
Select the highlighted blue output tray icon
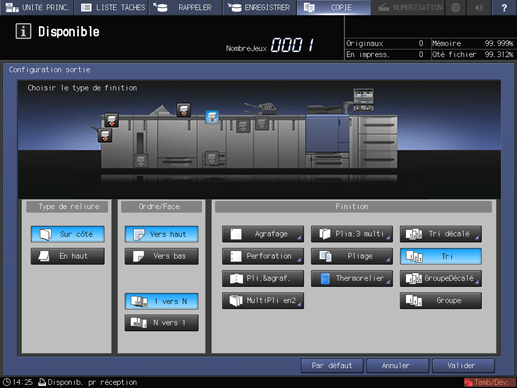212,117
